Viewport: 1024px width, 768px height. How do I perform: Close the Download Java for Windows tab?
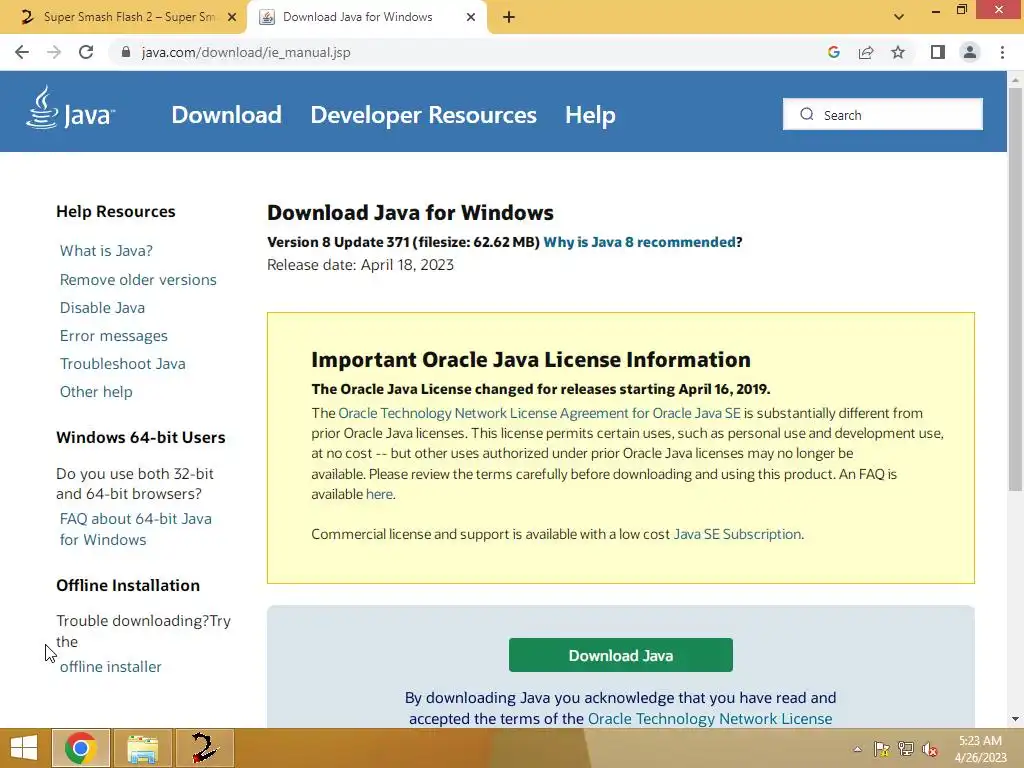click(471, 17)
